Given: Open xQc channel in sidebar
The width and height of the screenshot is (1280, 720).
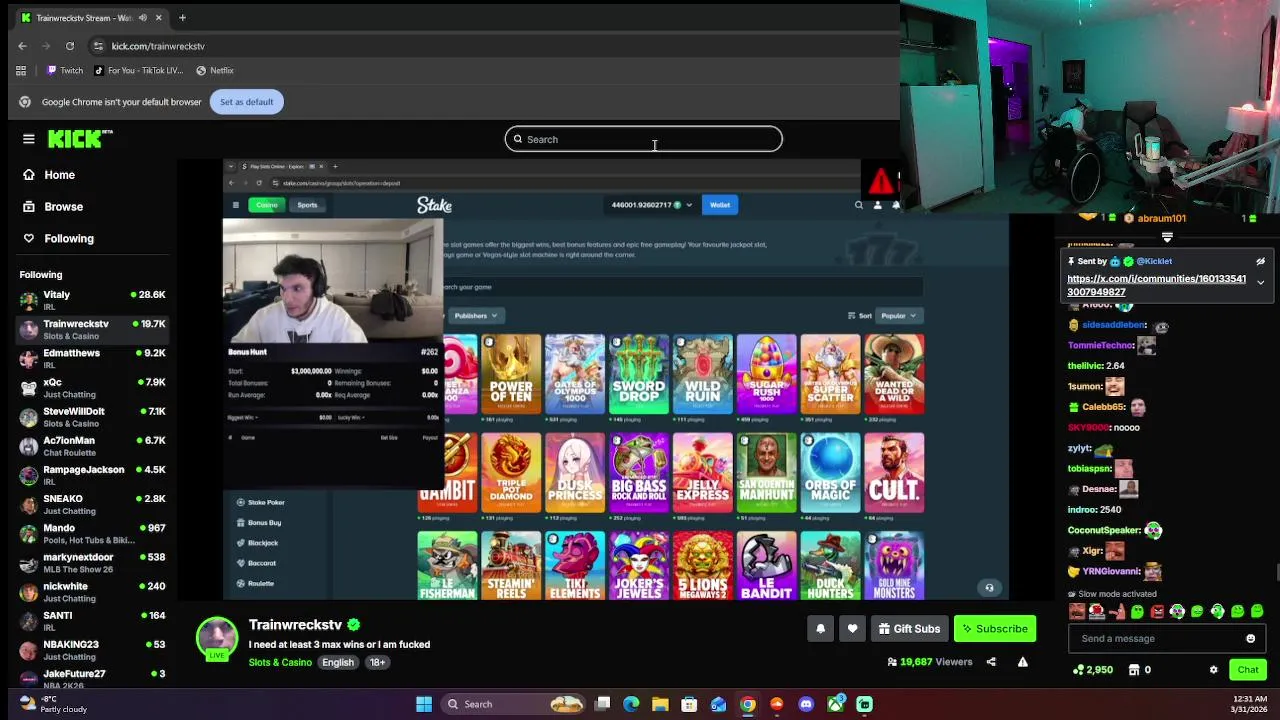Looking at the screenshot, I should coord(92,388).
